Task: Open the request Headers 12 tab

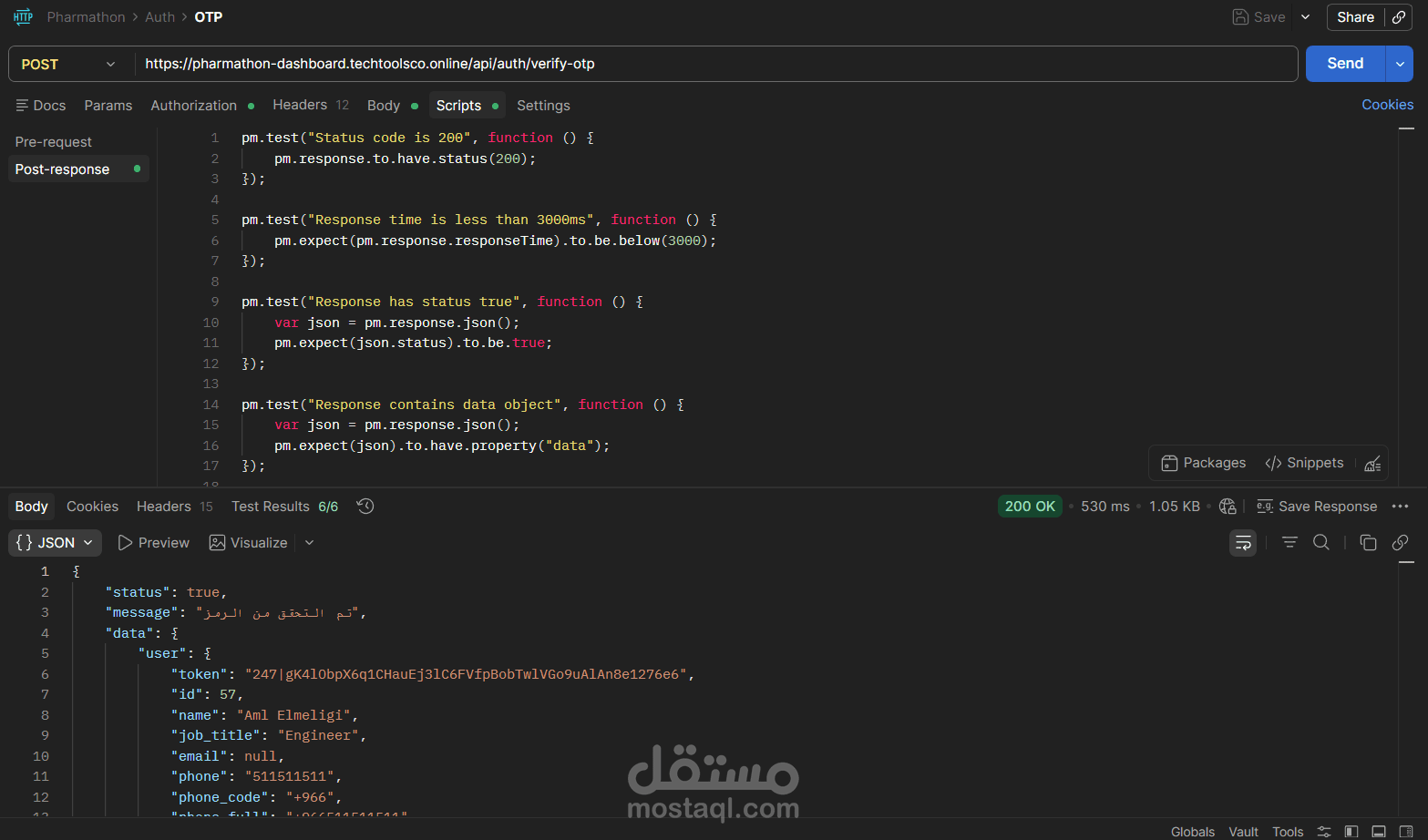Action: point(311,106)
